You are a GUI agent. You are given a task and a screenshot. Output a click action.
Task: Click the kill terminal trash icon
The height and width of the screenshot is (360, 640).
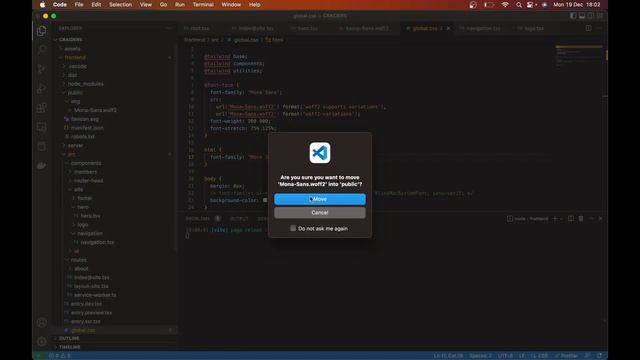(x=581, y=219)
